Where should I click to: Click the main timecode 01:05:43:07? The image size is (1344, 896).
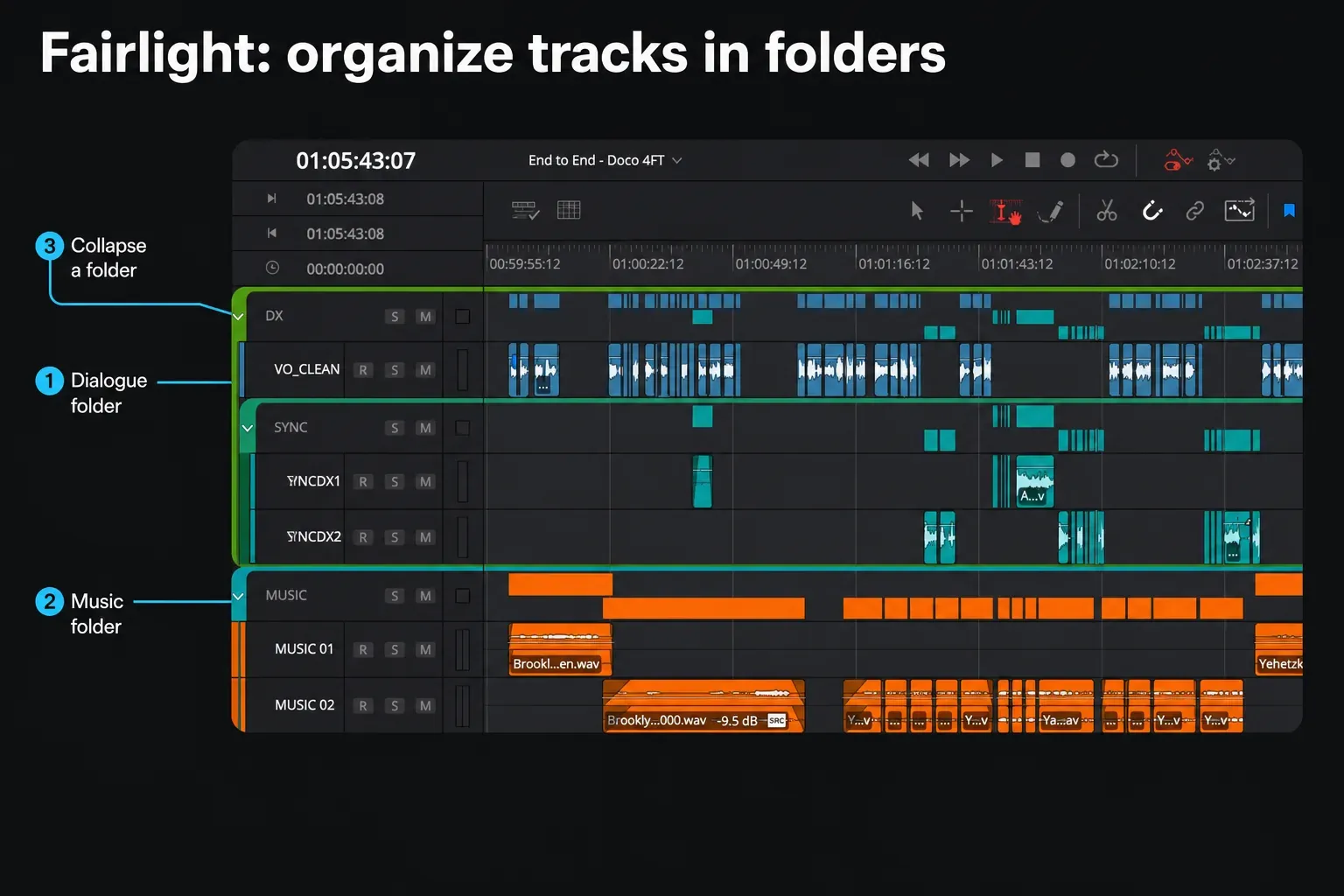click(x=355, y=161)
